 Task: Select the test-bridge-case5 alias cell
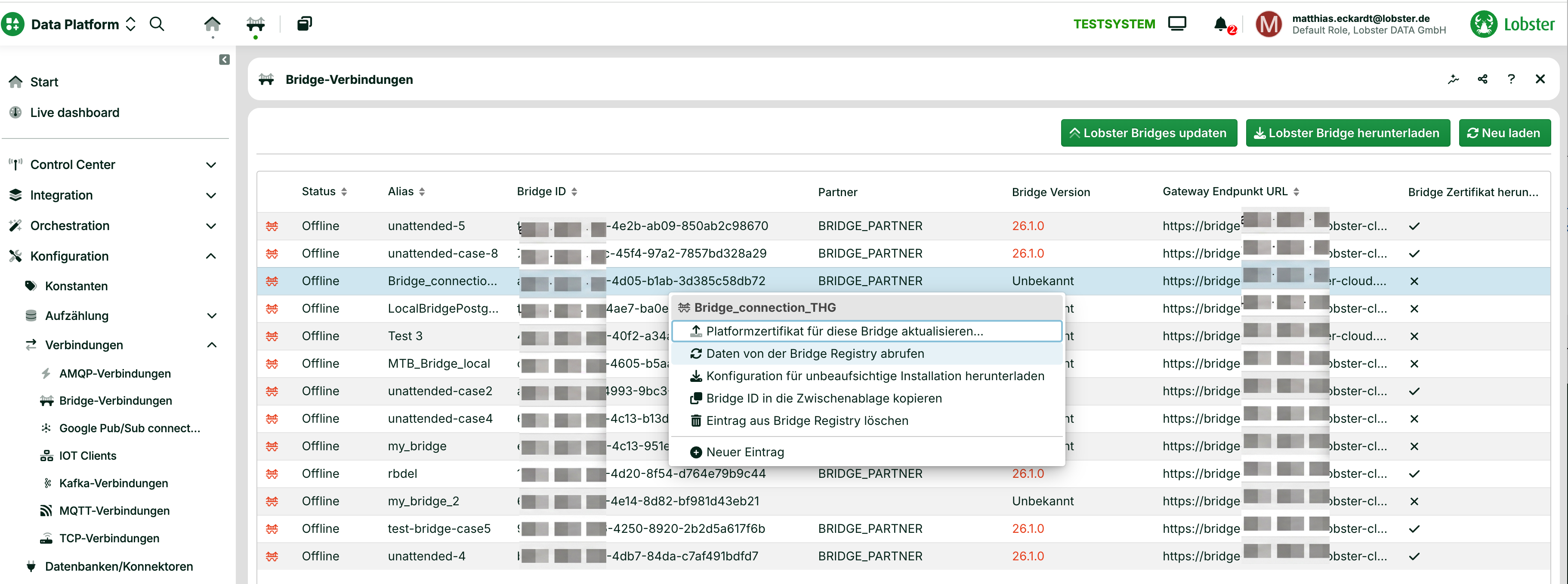[439, 529]
